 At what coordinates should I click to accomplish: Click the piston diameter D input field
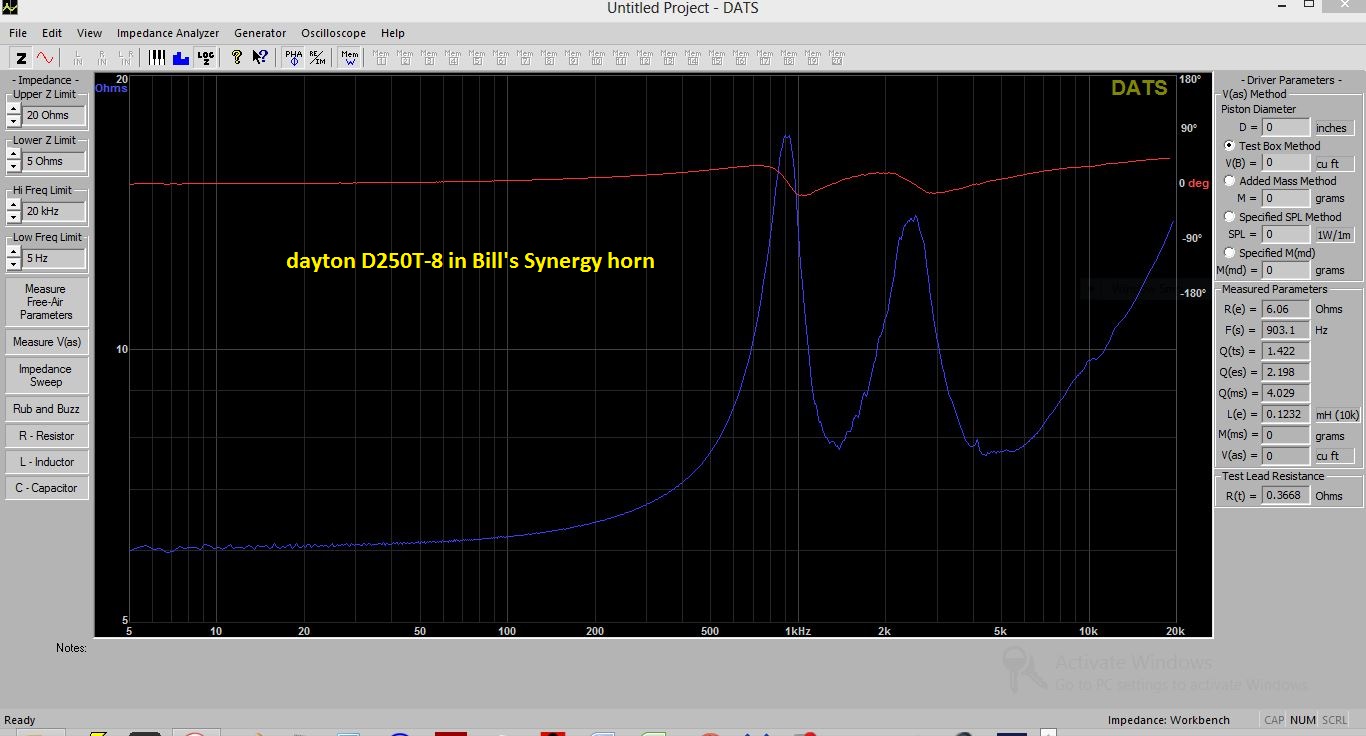click(1285, 127)
